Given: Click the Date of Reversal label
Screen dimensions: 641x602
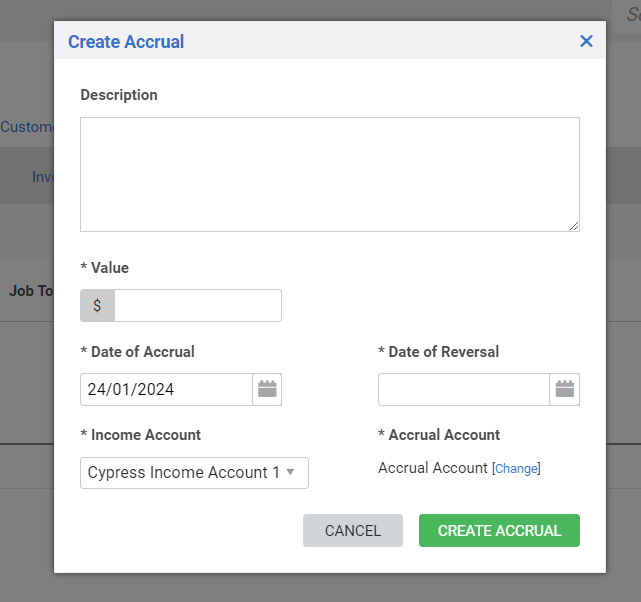Looking at the screenshot, I should point(438,352).
